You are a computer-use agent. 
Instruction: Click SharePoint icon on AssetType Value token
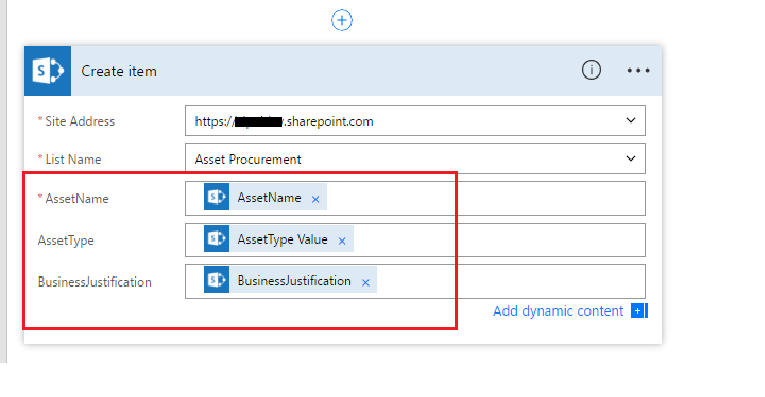216,238
